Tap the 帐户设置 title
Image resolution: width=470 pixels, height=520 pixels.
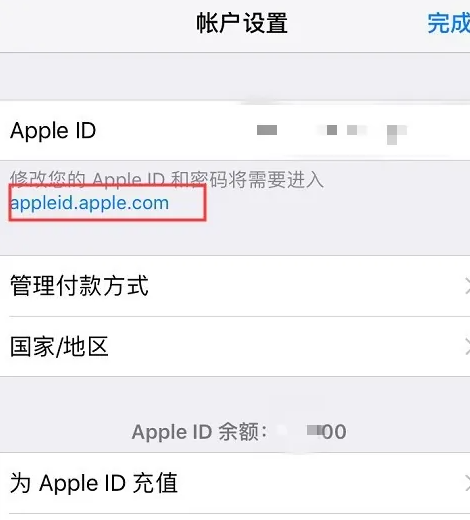coord(242,23)
